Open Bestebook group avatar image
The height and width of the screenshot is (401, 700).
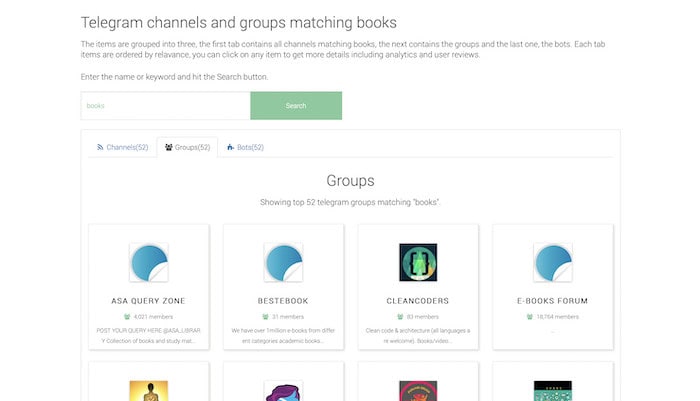pyautogui.click(x=283, y=263)
